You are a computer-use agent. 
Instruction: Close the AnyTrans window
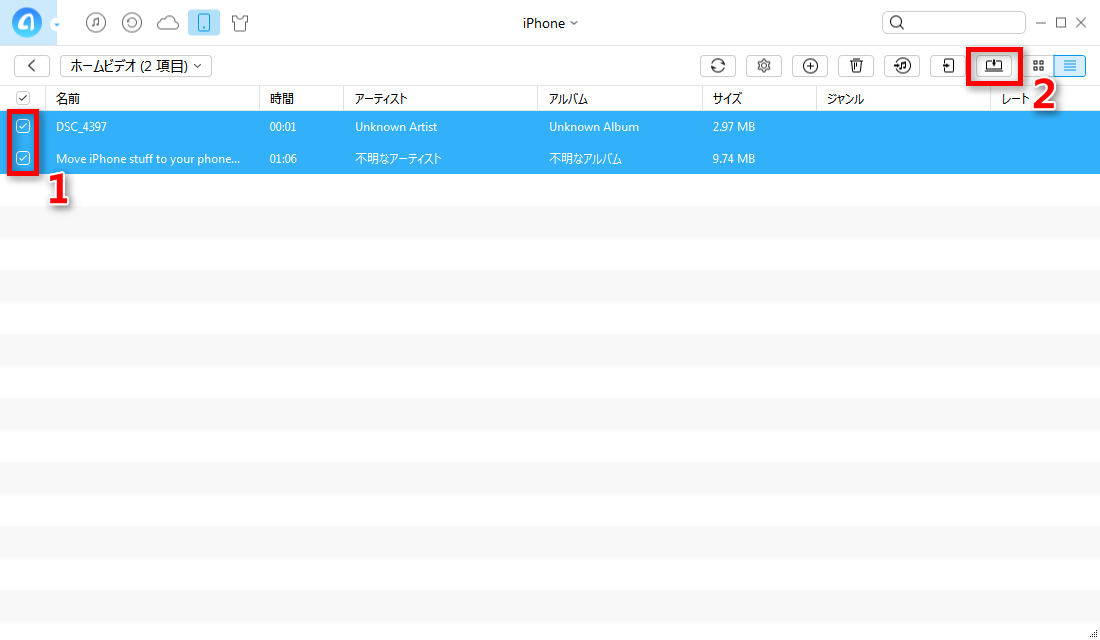[x=1081, y=23]
